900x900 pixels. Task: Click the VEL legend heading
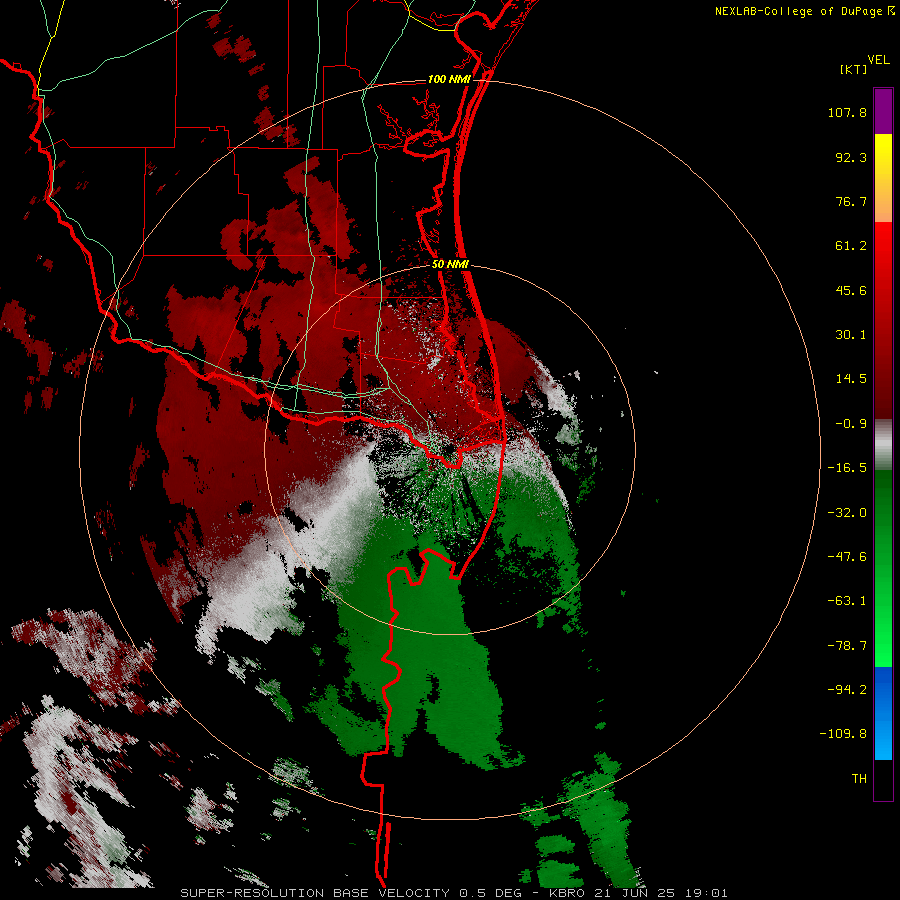tap(878, 60)
